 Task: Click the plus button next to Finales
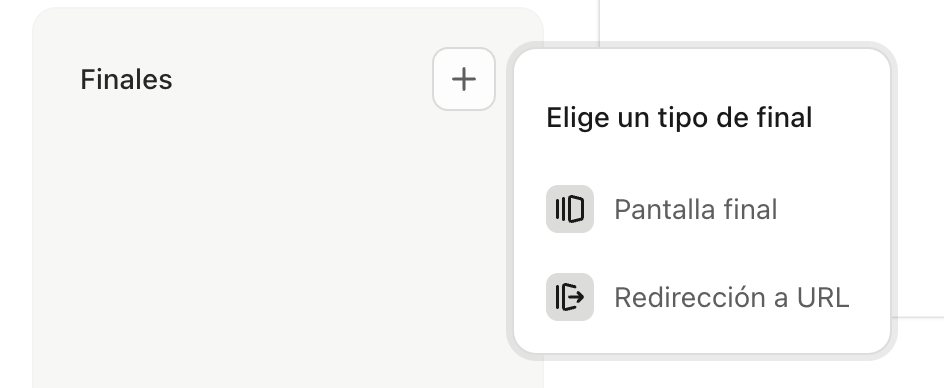click(464, 79)
